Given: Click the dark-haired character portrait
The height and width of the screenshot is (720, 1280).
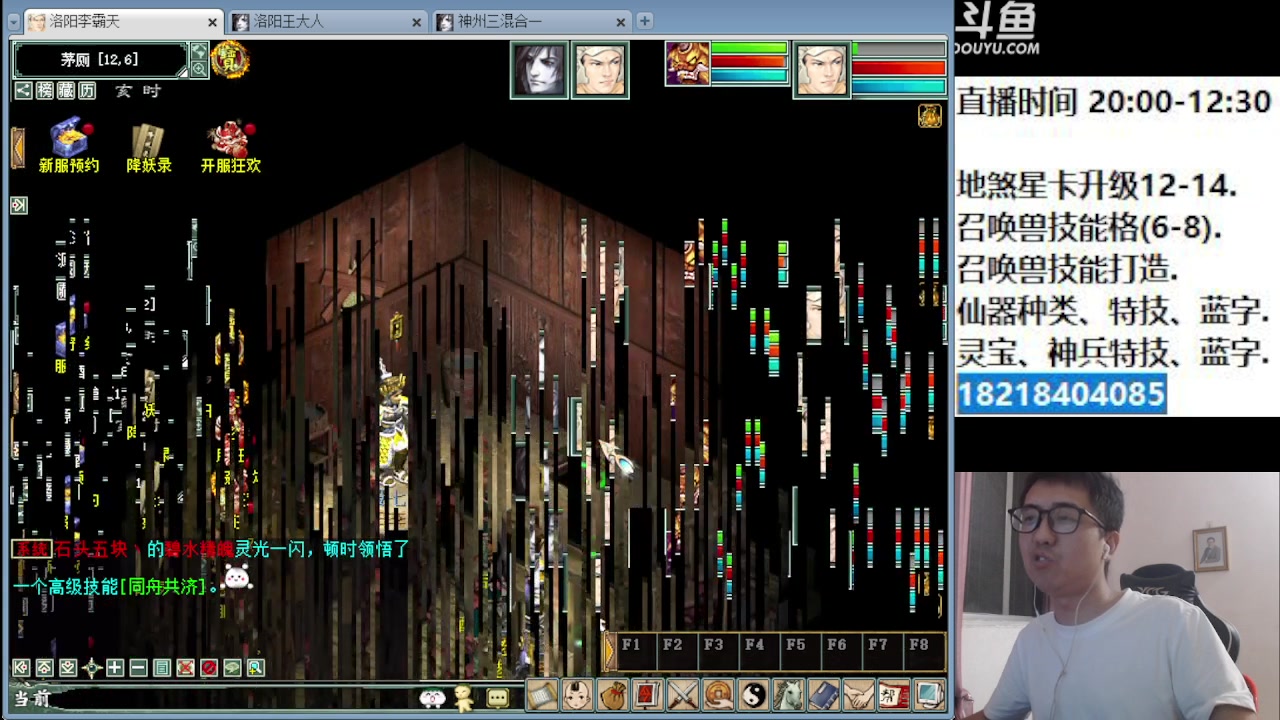Looking at the screenshot, I should pos(540,69).
